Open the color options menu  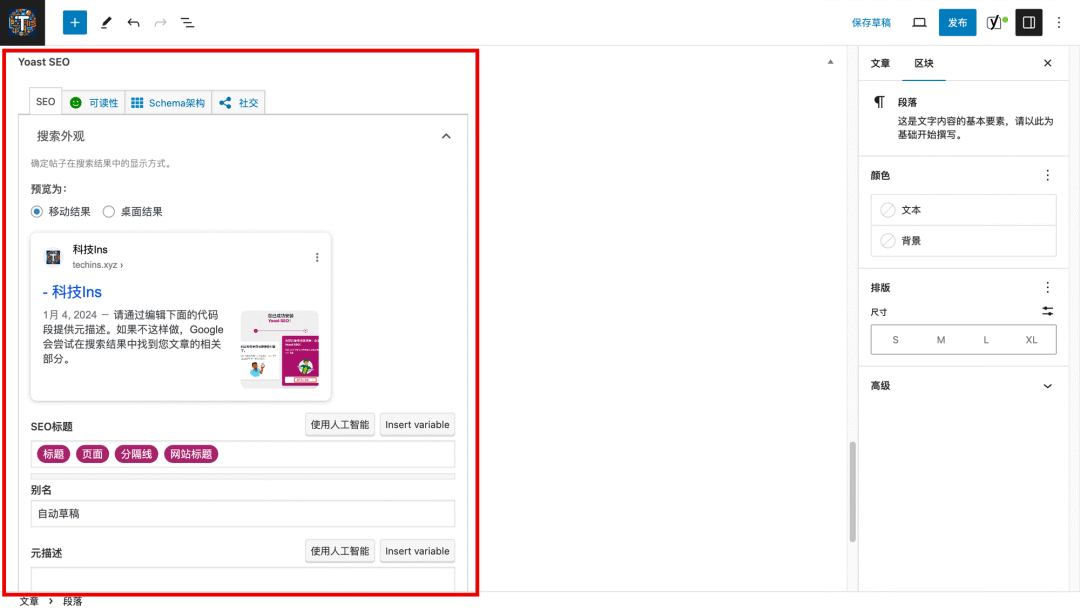point(1048,176)
